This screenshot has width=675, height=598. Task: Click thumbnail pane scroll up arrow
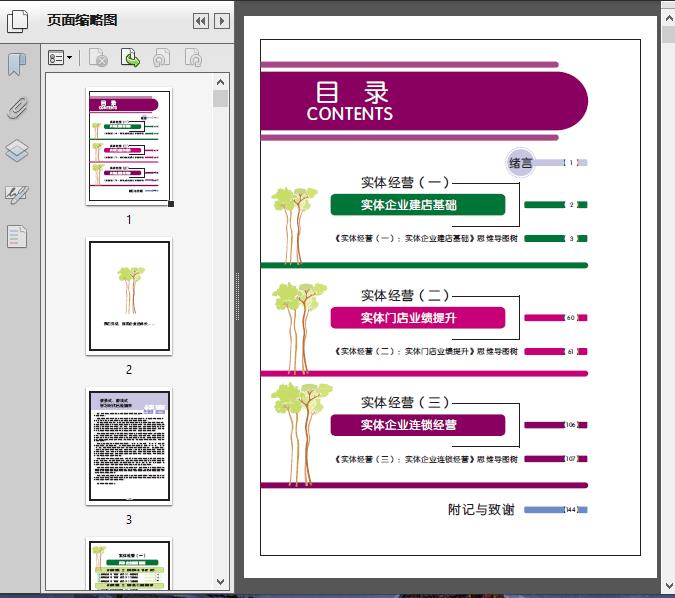pyautogui.click(x=220, y=82)
